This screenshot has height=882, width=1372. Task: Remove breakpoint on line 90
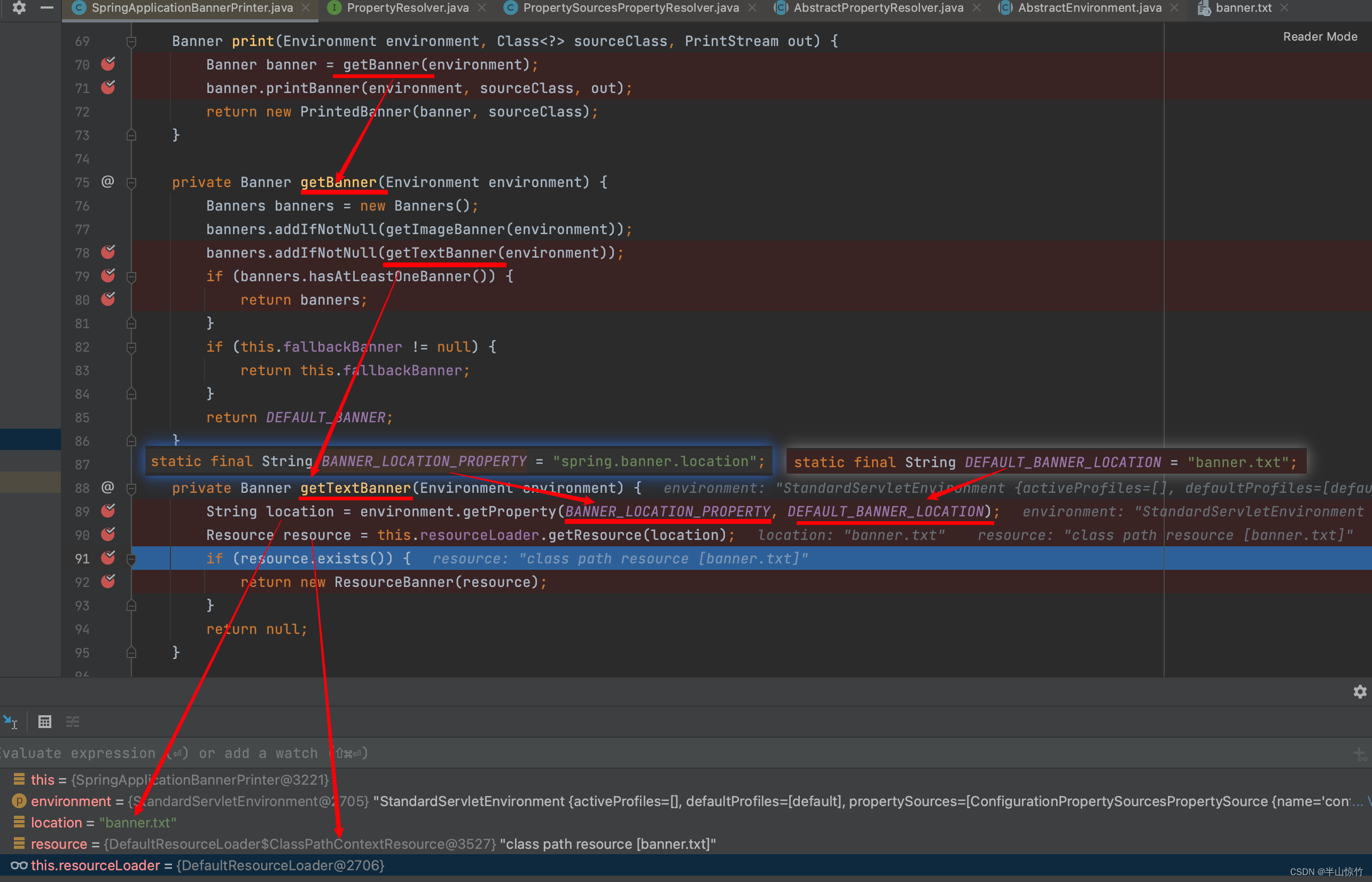pyautogui.click(x=108, y=535)
